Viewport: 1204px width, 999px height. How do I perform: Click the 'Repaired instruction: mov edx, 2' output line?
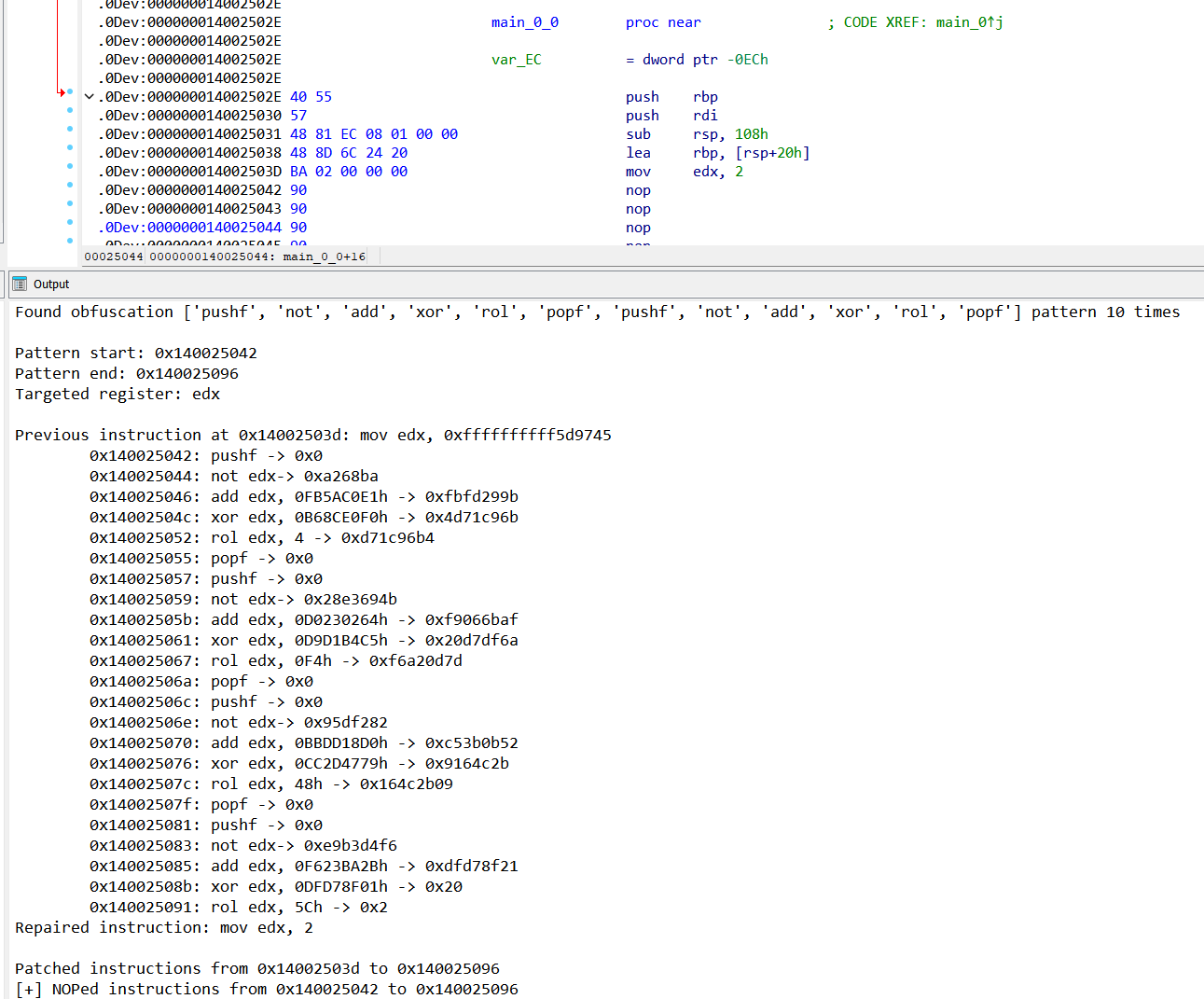point(164,927)
